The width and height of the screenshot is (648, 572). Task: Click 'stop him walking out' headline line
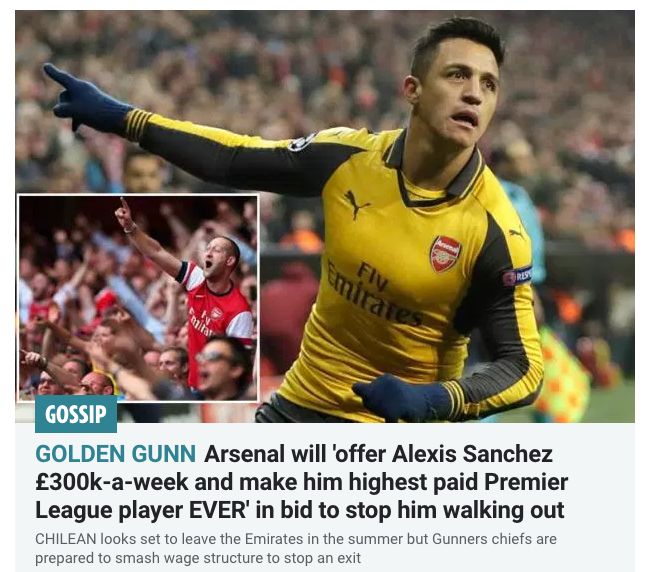(455, 510)
